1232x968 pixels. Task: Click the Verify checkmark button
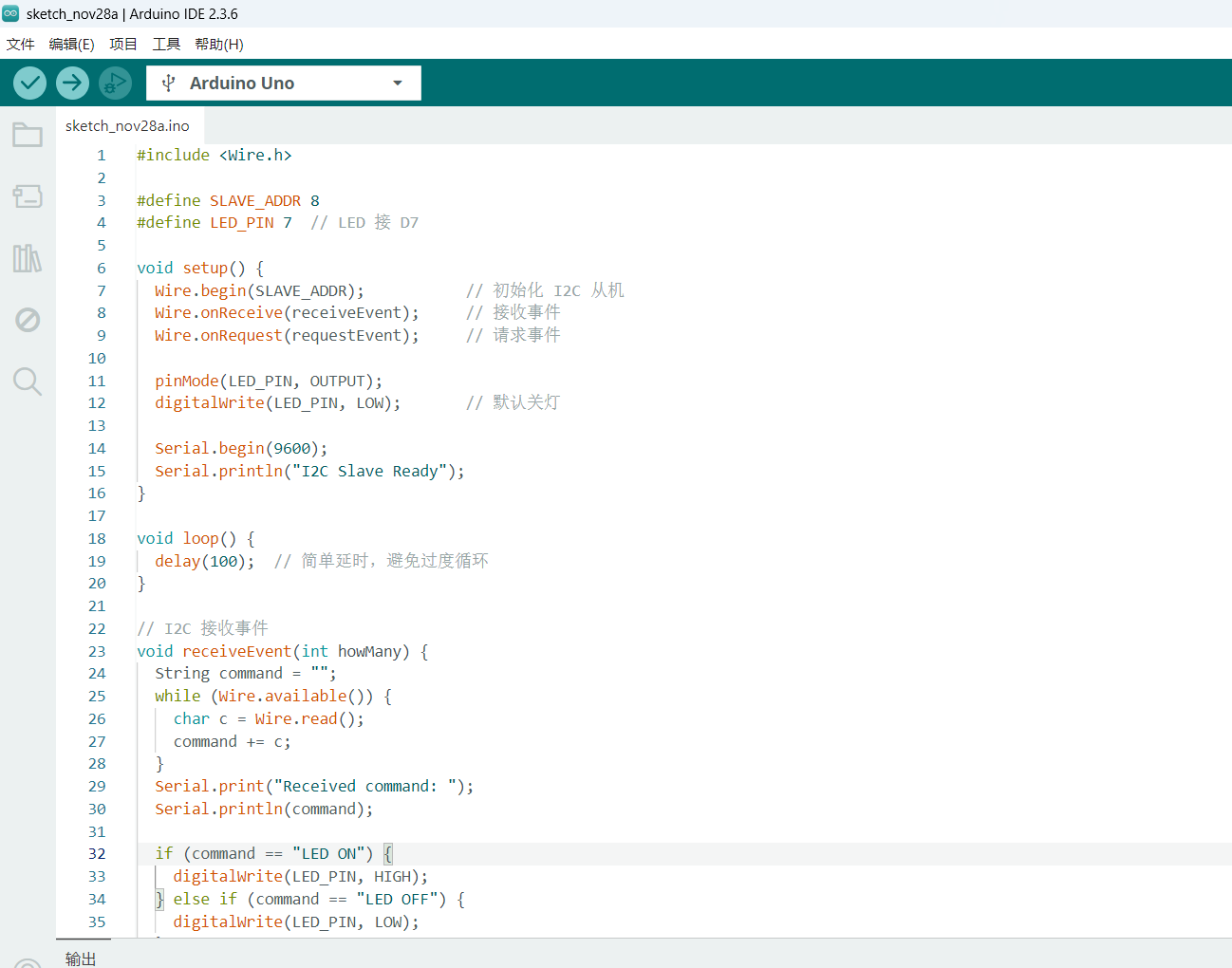coord(30,84)
